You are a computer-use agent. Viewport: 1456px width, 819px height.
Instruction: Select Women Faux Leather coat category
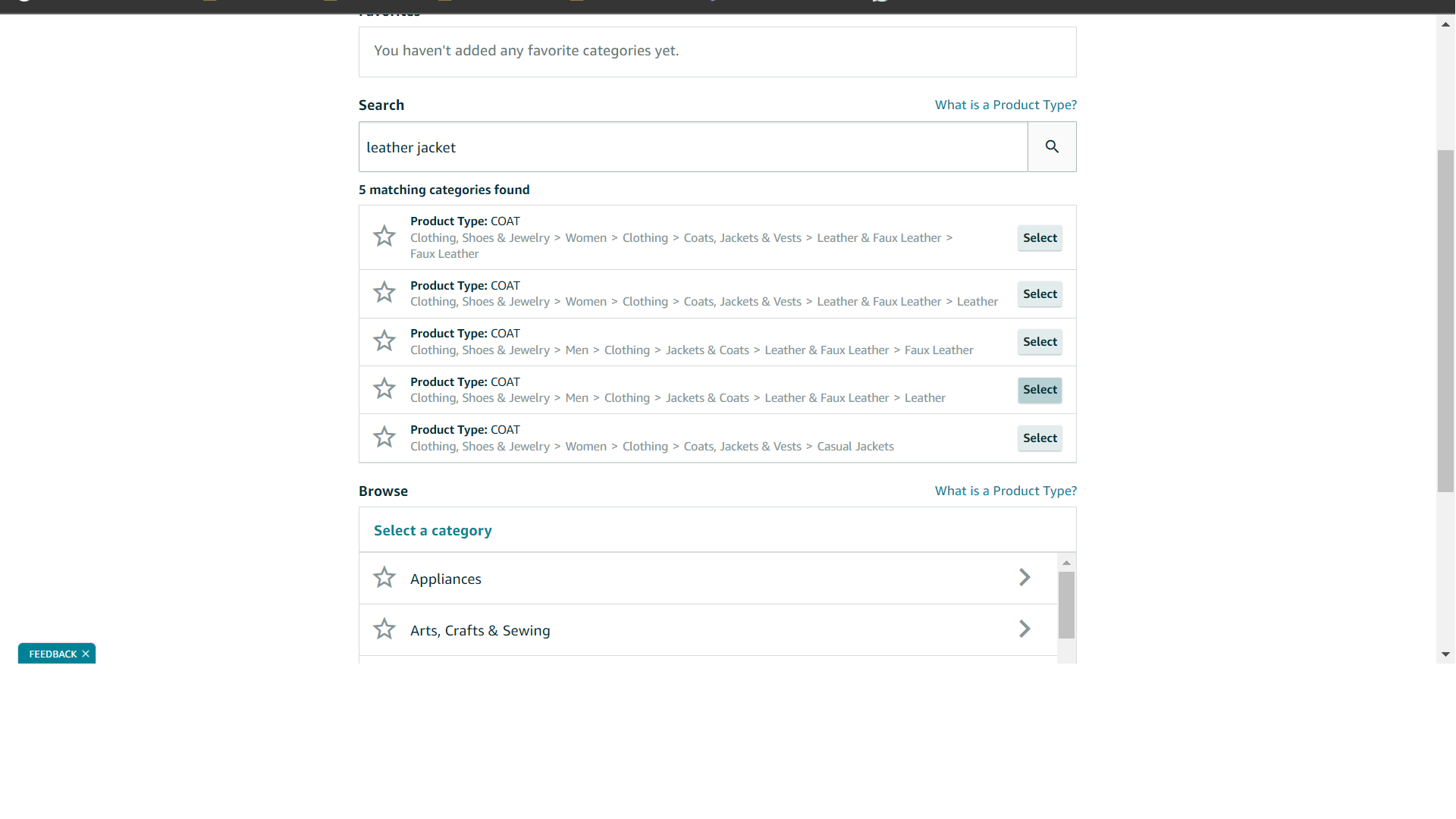pos(1040,238)
